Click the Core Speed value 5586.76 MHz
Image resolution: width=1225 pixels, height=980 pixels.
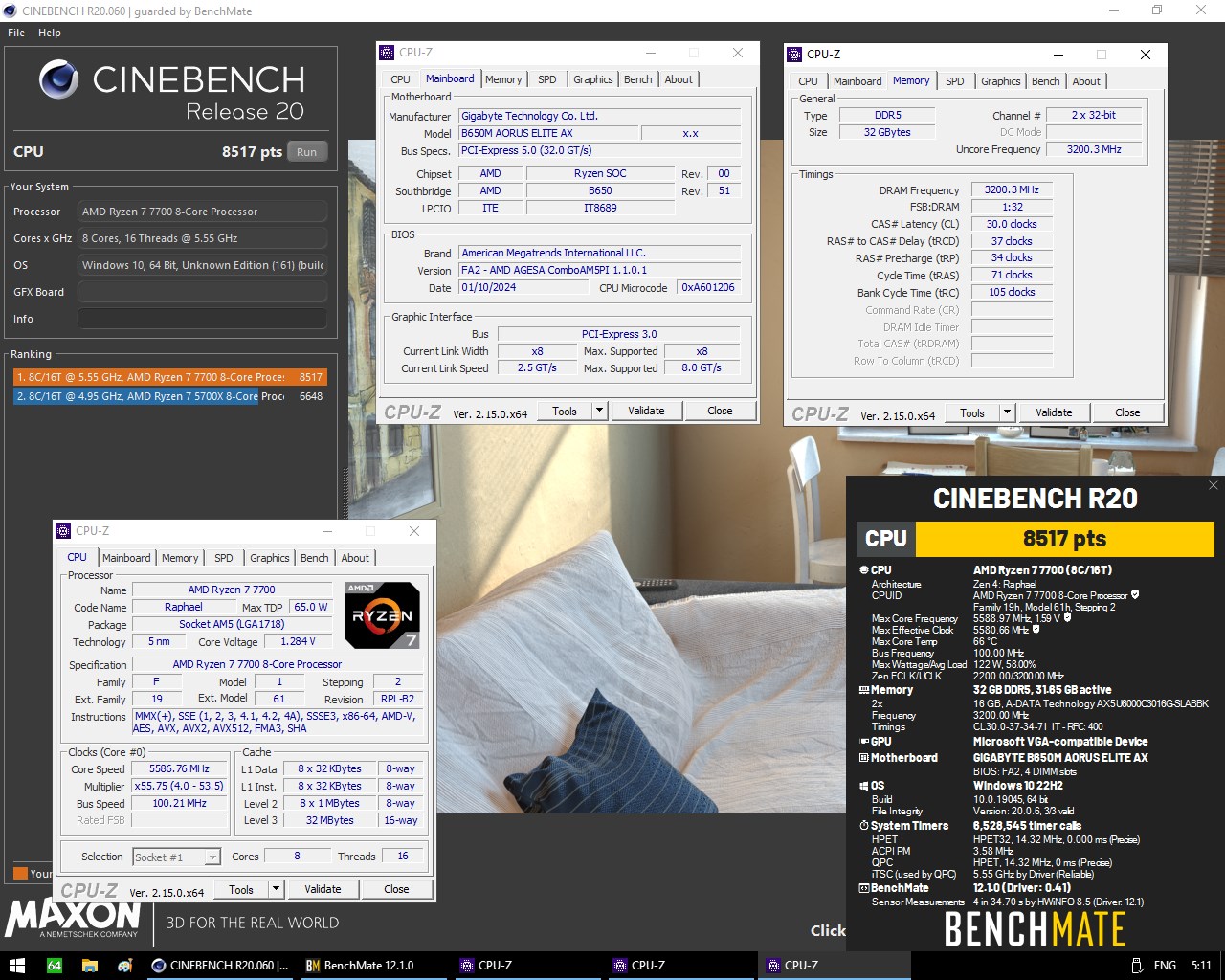point(179,768)
